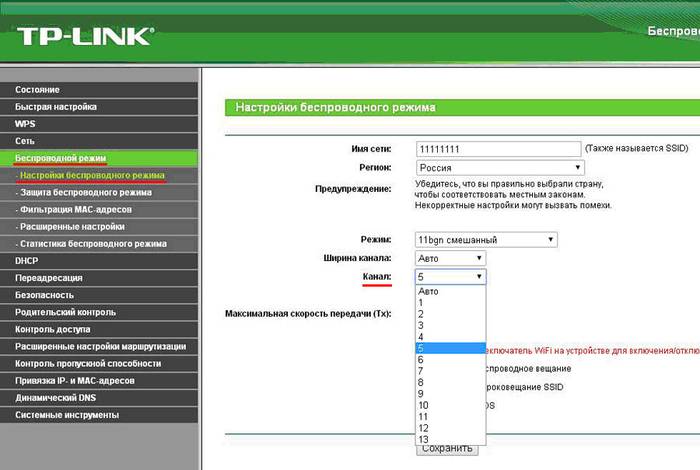Expand the Ширина канала dropdown
The height and width of the screenshot is (470, 700).
pyautogui.click(x=451, y=258)
